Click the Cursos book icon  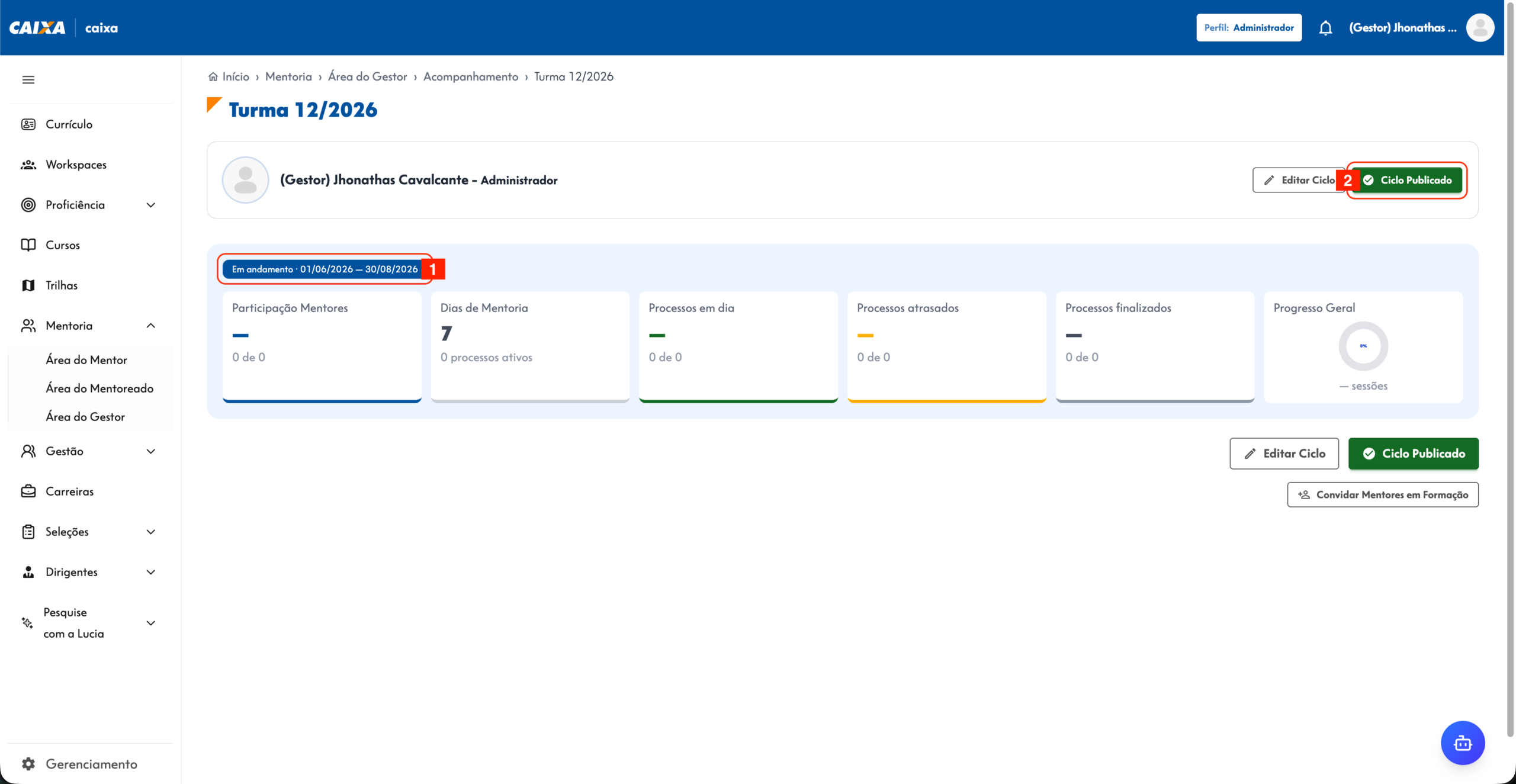[28, 245]
